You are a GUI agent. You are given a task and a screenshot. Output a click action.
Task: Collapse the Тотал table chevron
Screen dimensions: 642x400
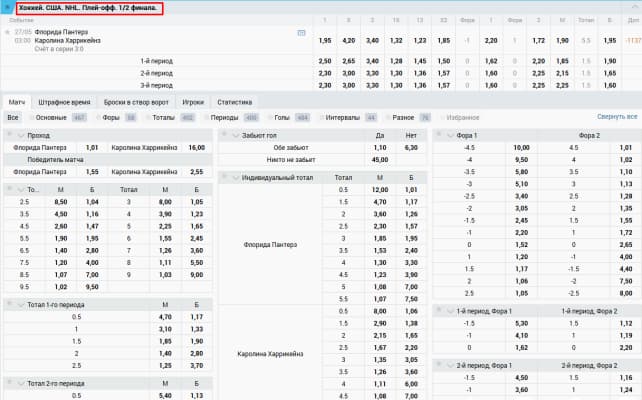[x=21, y=190]
